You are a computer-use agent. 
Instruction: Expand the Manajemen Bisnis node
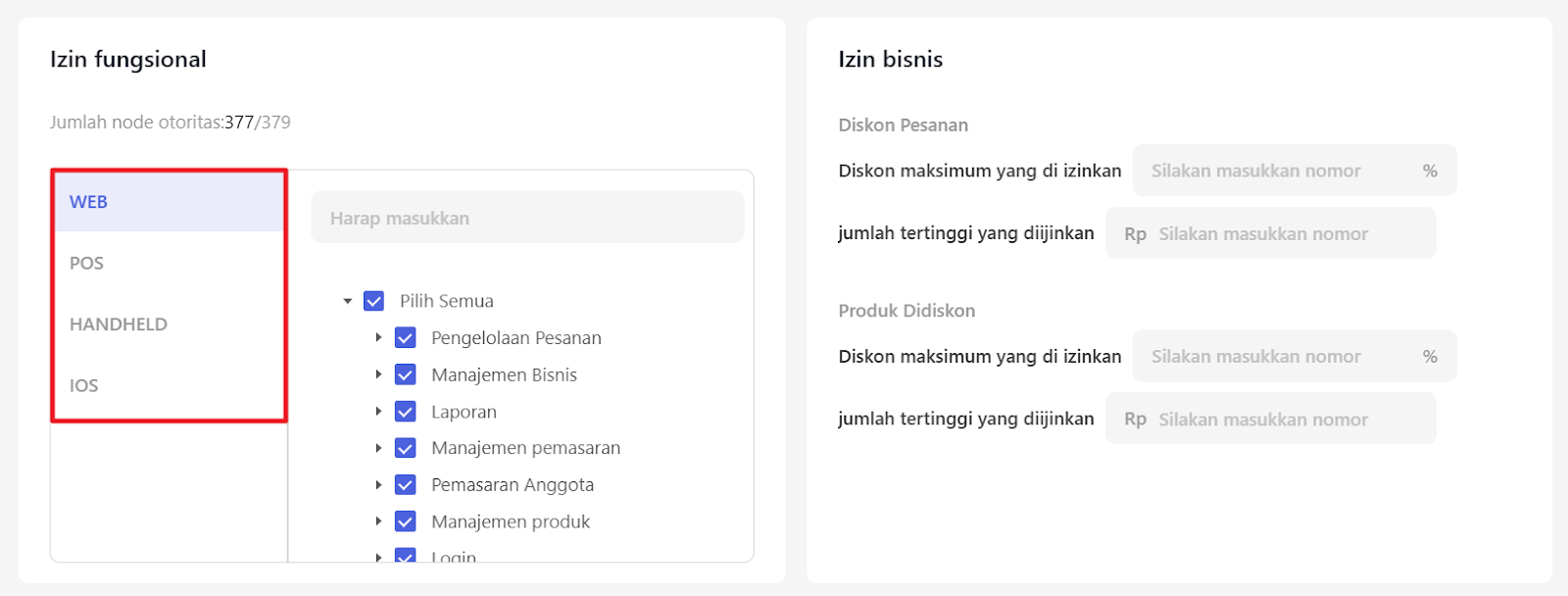[x=378, y=374]
